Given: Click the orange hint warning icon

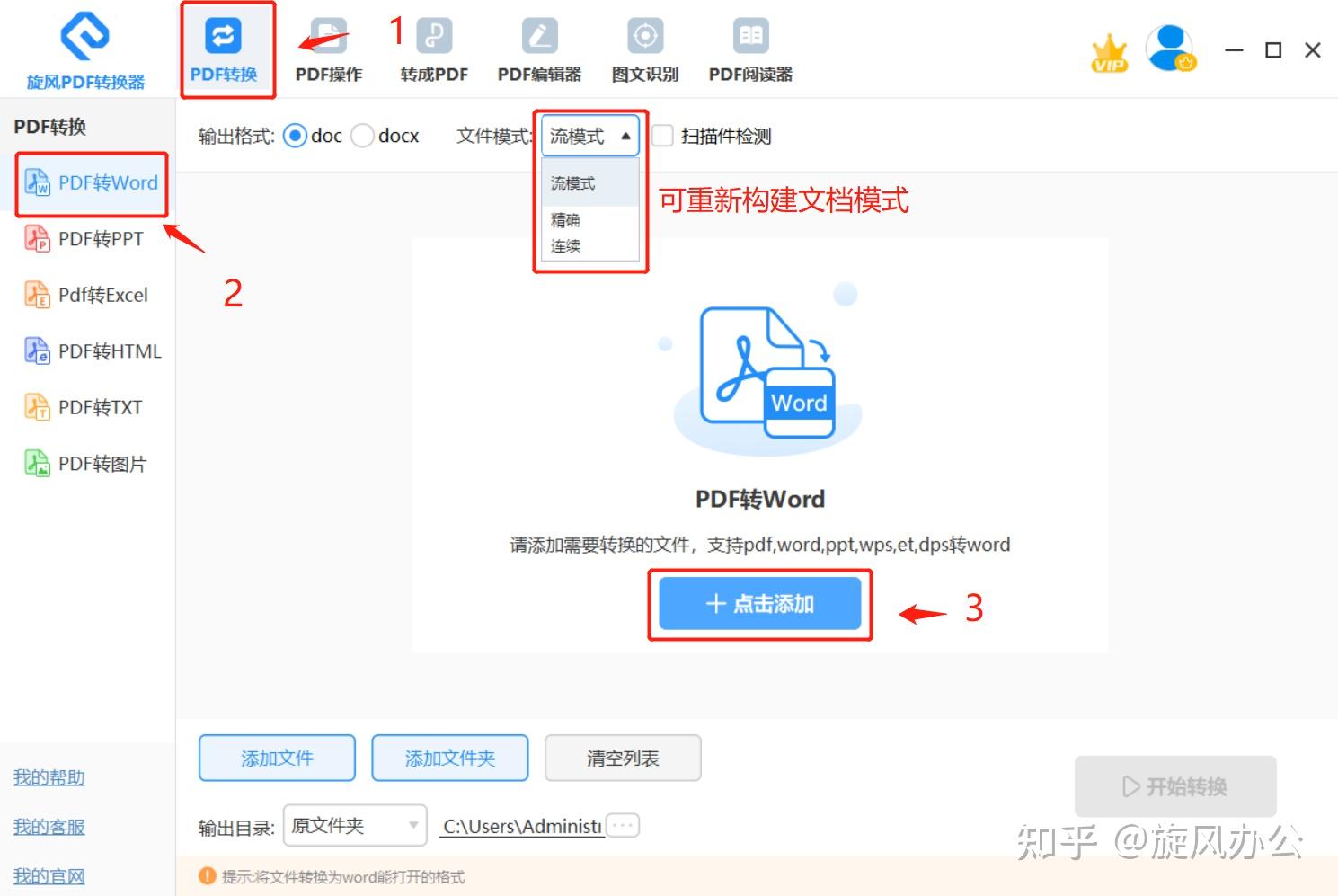Looking at the screenshot, I should [208, 876].
